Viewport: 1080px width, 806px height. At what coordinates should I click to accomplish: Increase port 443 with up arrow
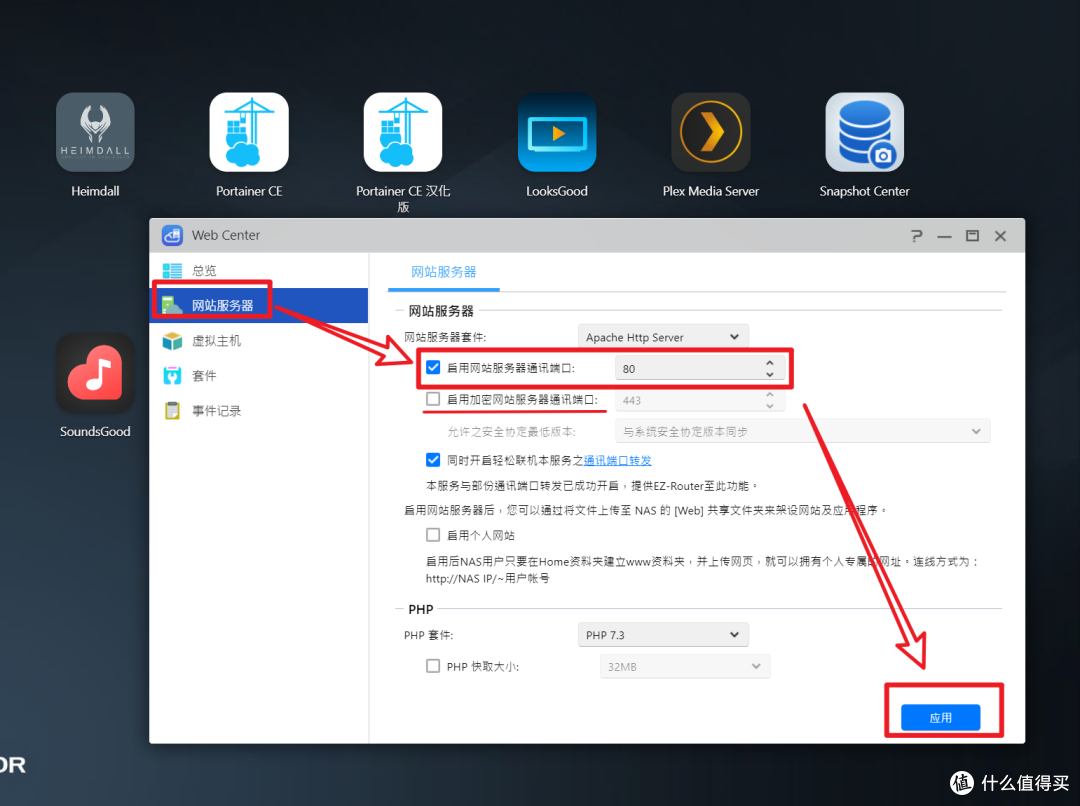click(769, 394)
